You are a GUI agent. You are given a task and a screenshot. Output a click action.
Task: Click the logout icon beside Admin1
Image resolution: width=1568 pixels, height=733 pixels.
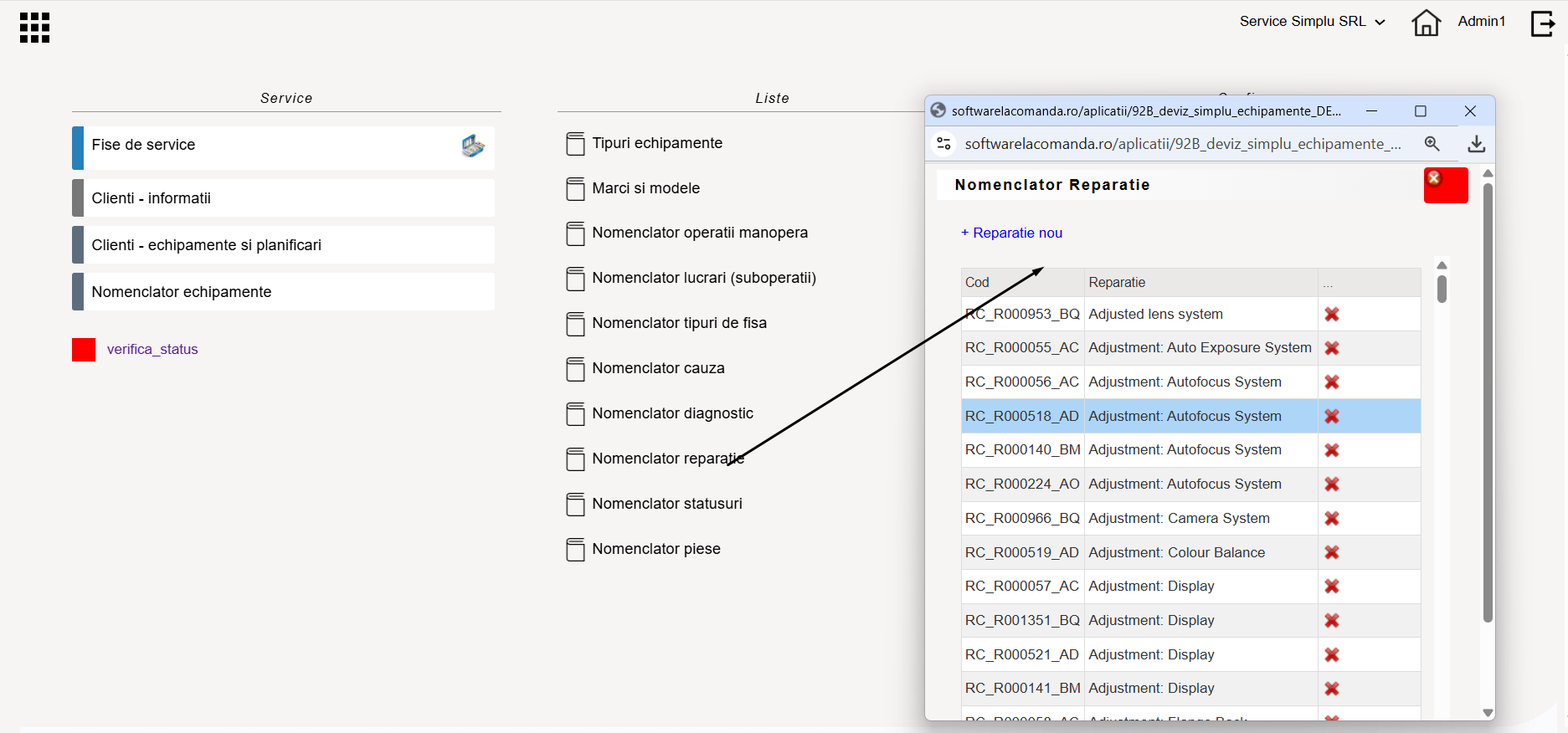tap(1542, 23)
